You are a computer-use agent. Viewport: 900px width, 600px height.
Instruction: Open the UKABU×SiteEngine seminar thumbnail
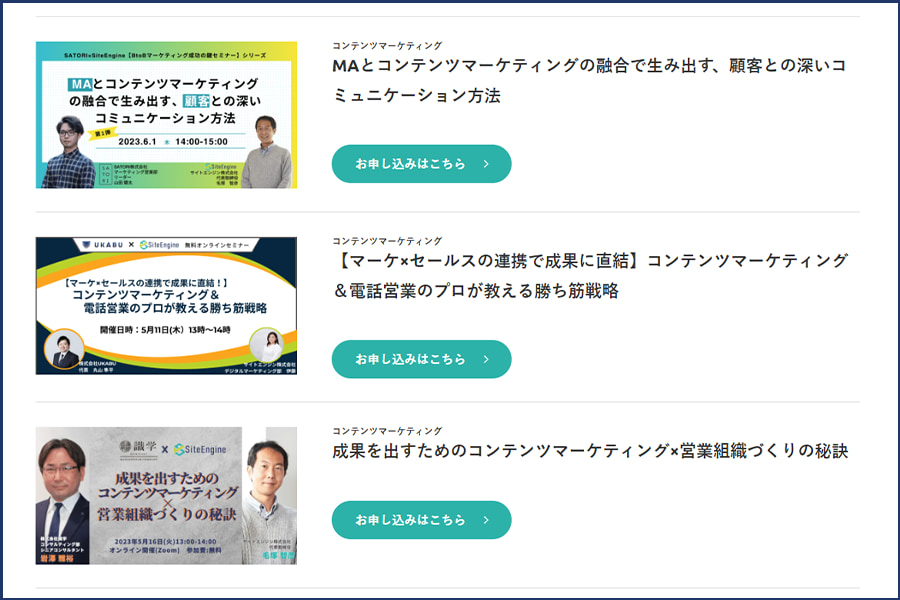(x=166, y=306)
